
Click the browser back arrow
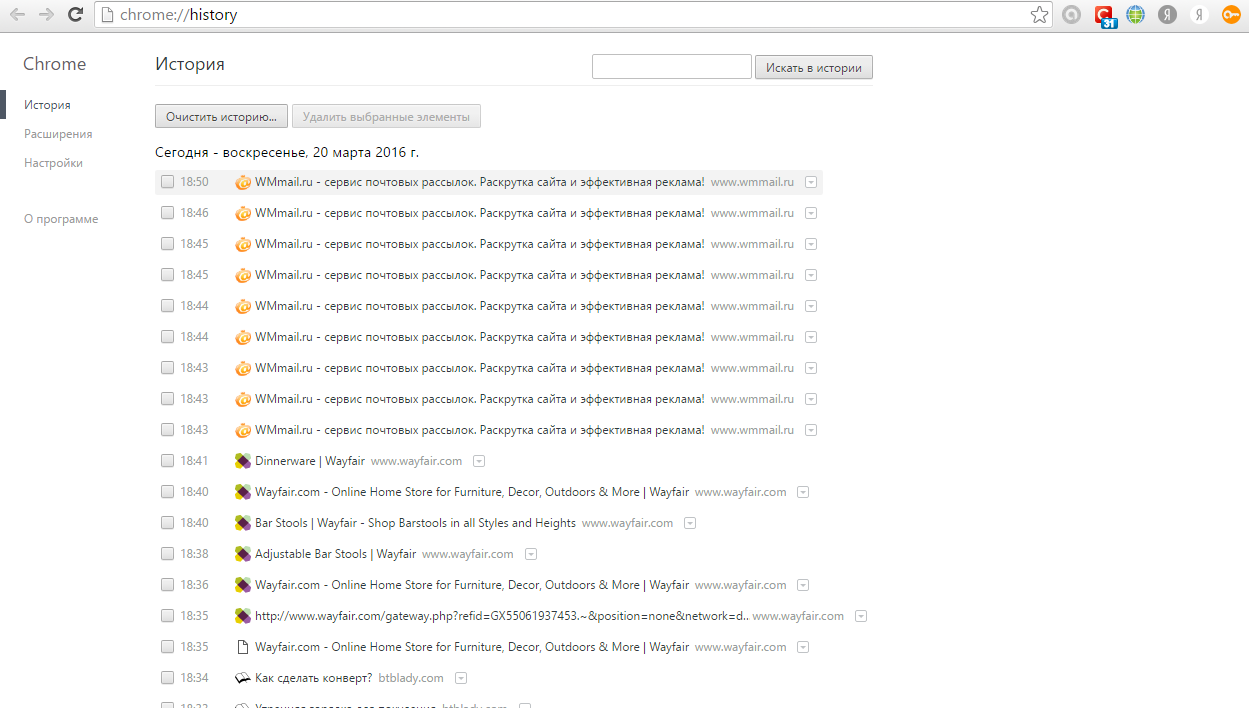click(x=17, y=15)
